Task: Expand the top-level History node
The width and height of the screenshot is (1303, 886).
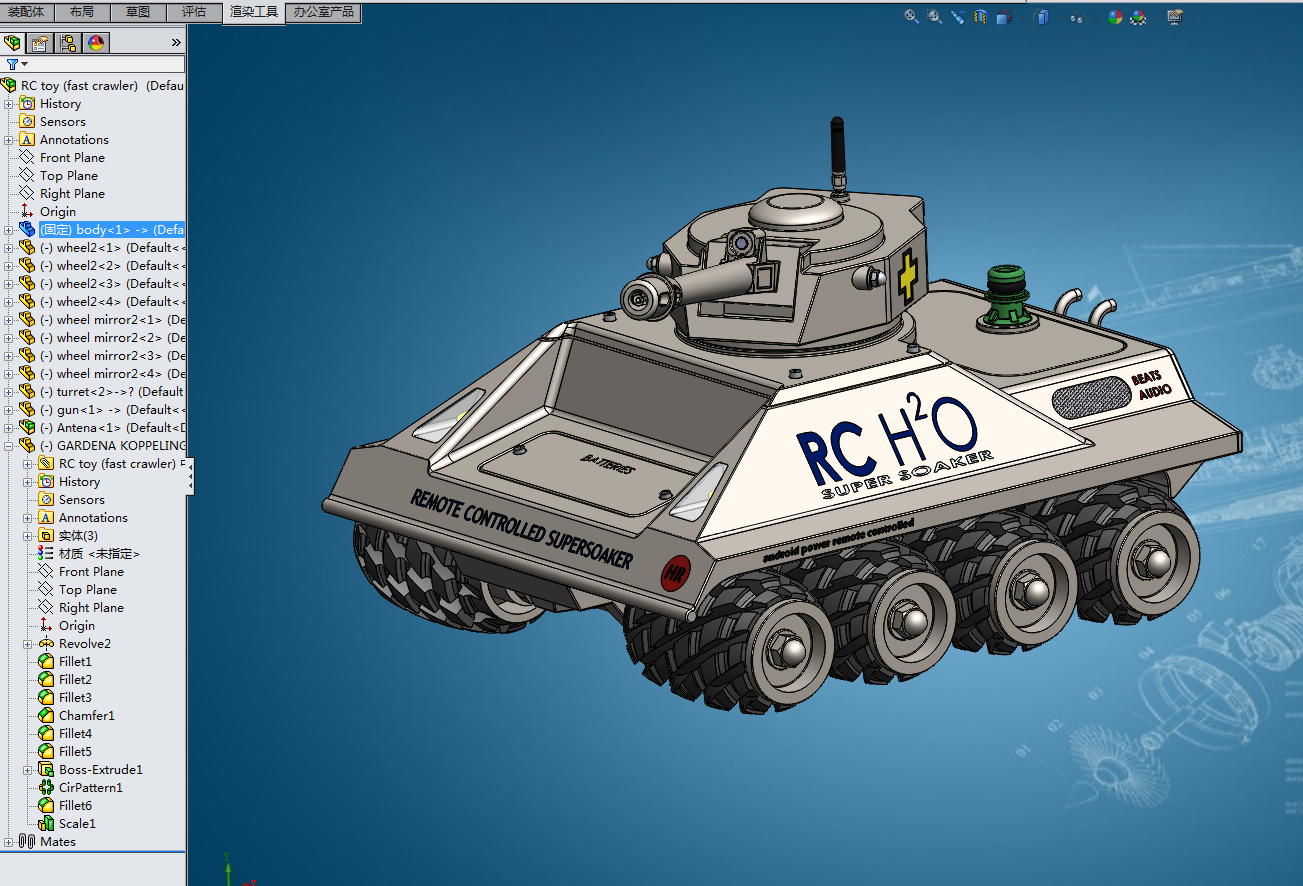Action: (x=8, y=104)
